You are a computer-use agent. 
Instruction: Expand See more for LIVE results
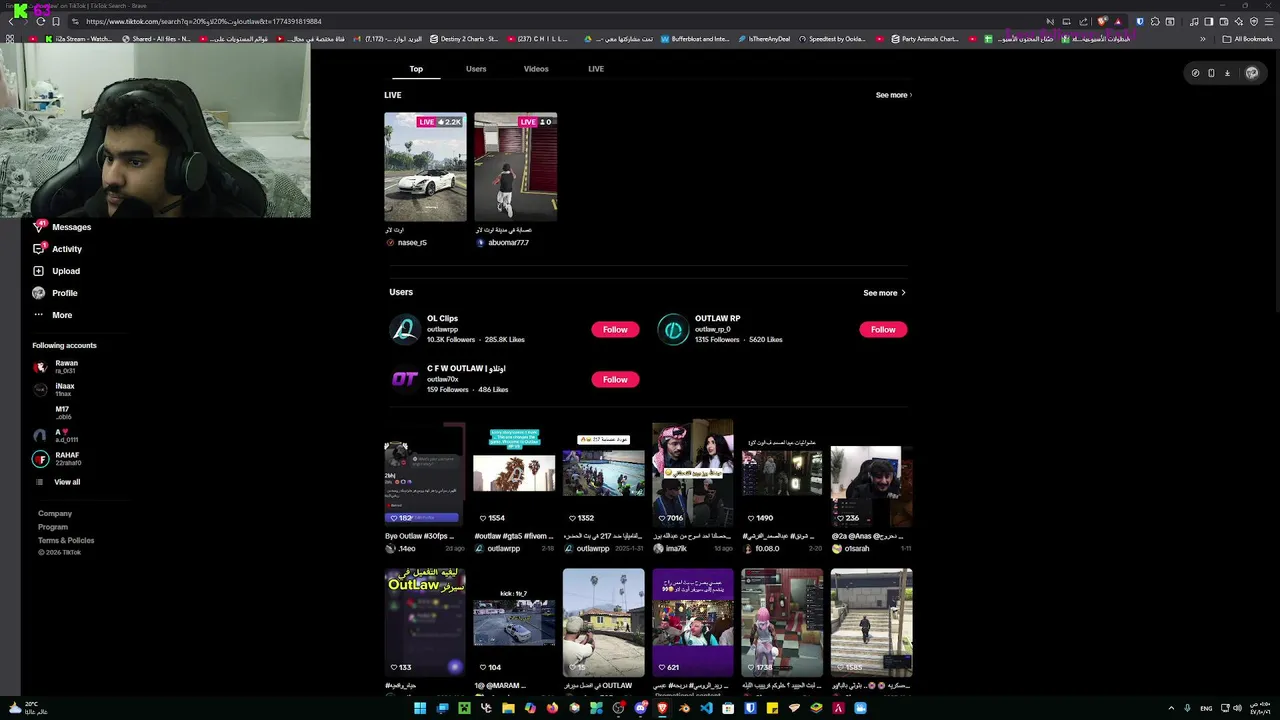(x=893, y=95)
